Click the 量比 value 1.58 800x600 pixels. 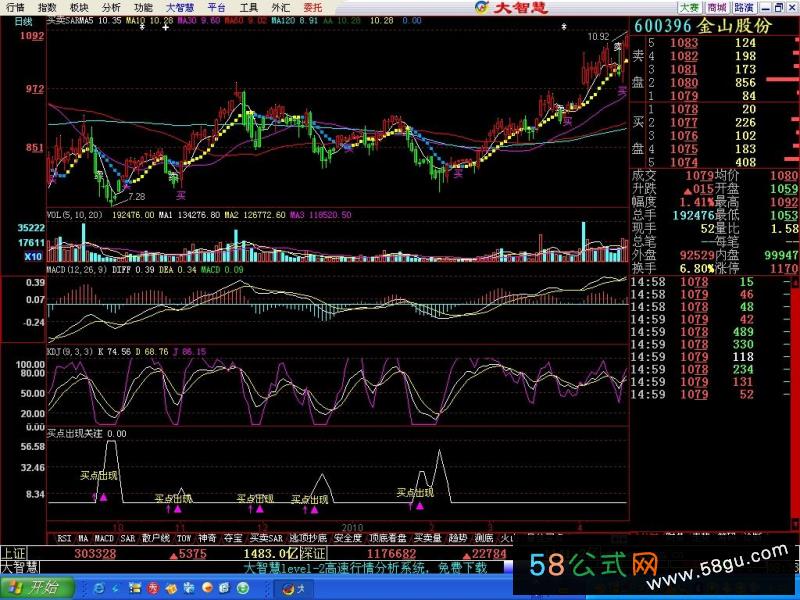pyautogui.click(x=785, y=229)
